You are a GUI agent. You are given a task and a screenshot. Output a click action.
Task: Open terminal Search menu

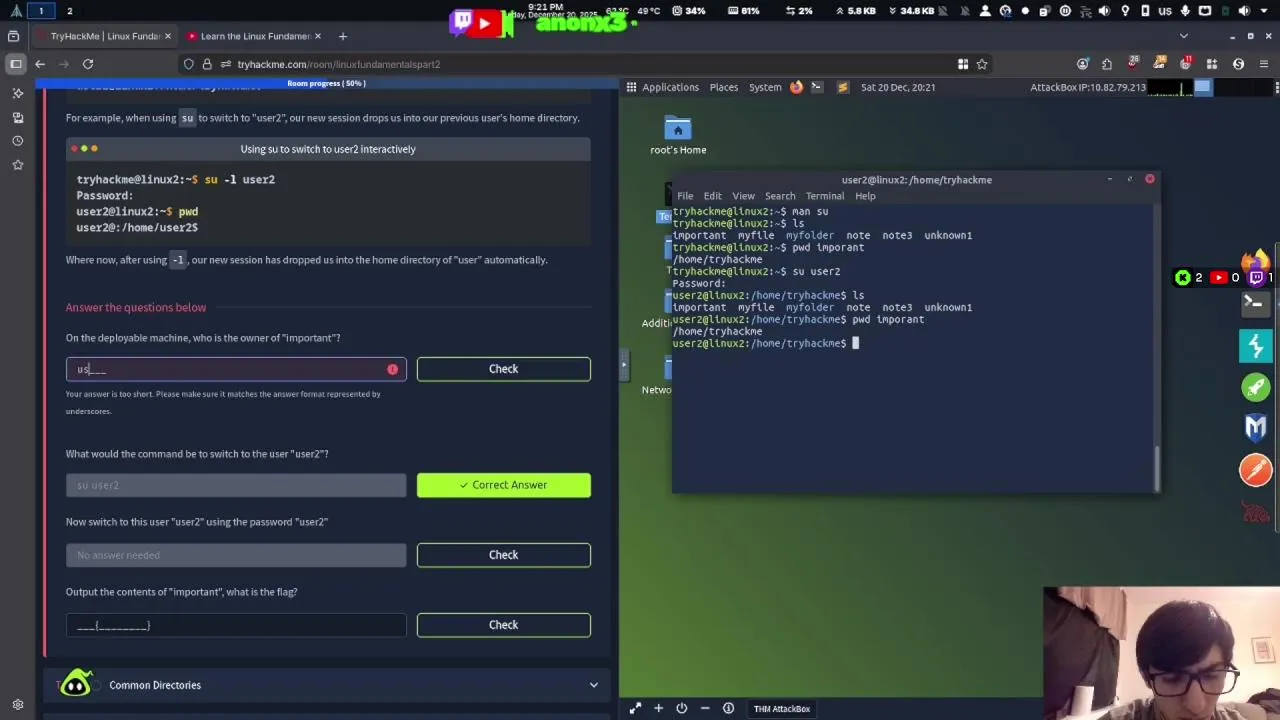[x=780, y=196]
